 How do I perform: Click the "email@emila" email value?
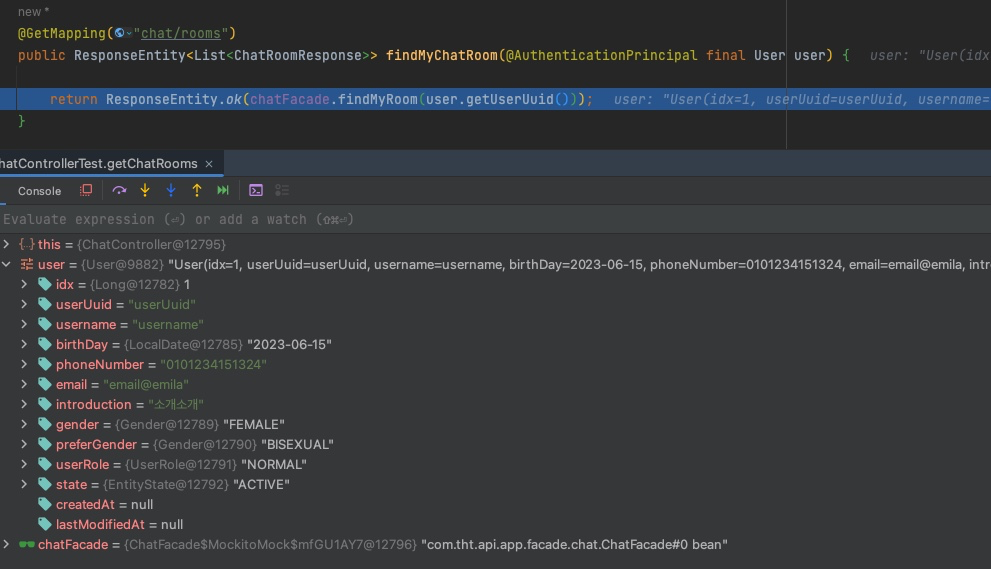[x=145, y=384]
